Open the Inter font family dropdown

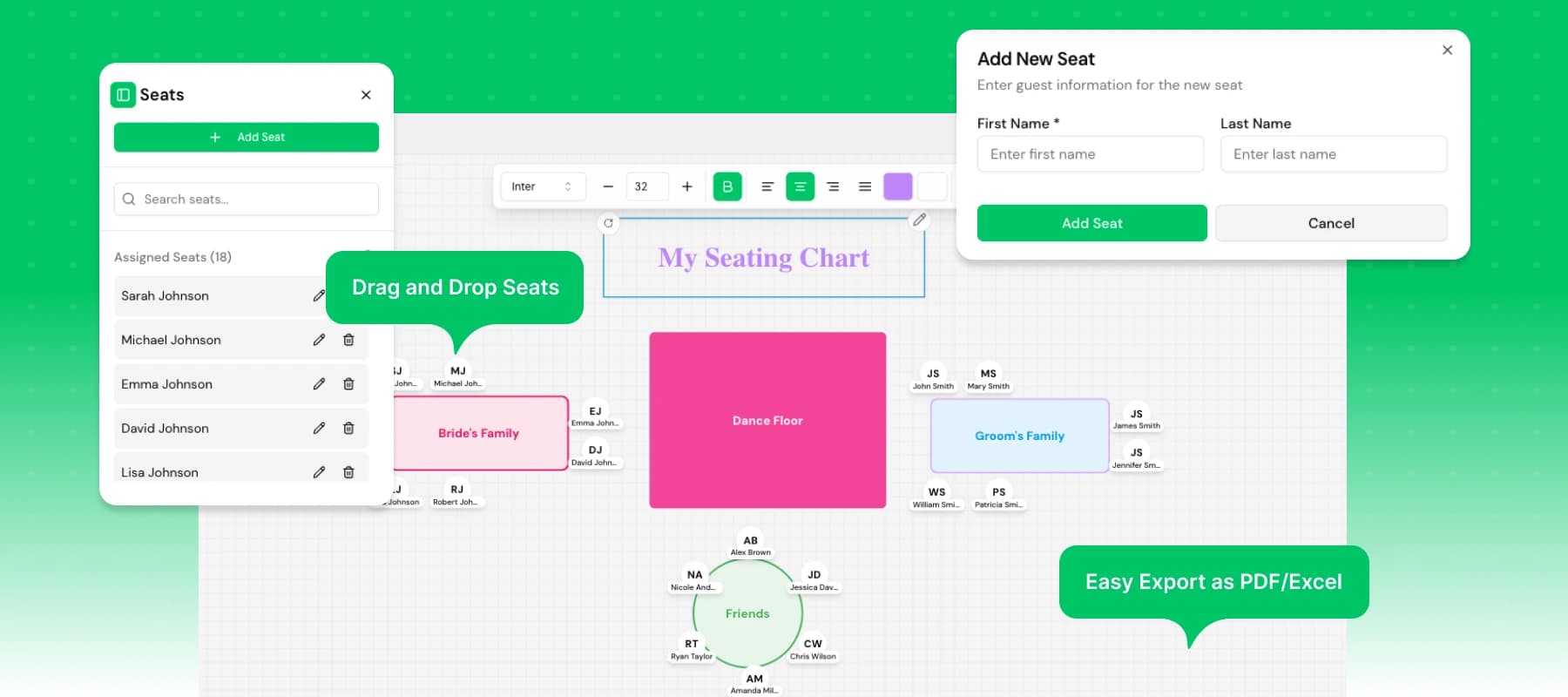pos(541,186)
